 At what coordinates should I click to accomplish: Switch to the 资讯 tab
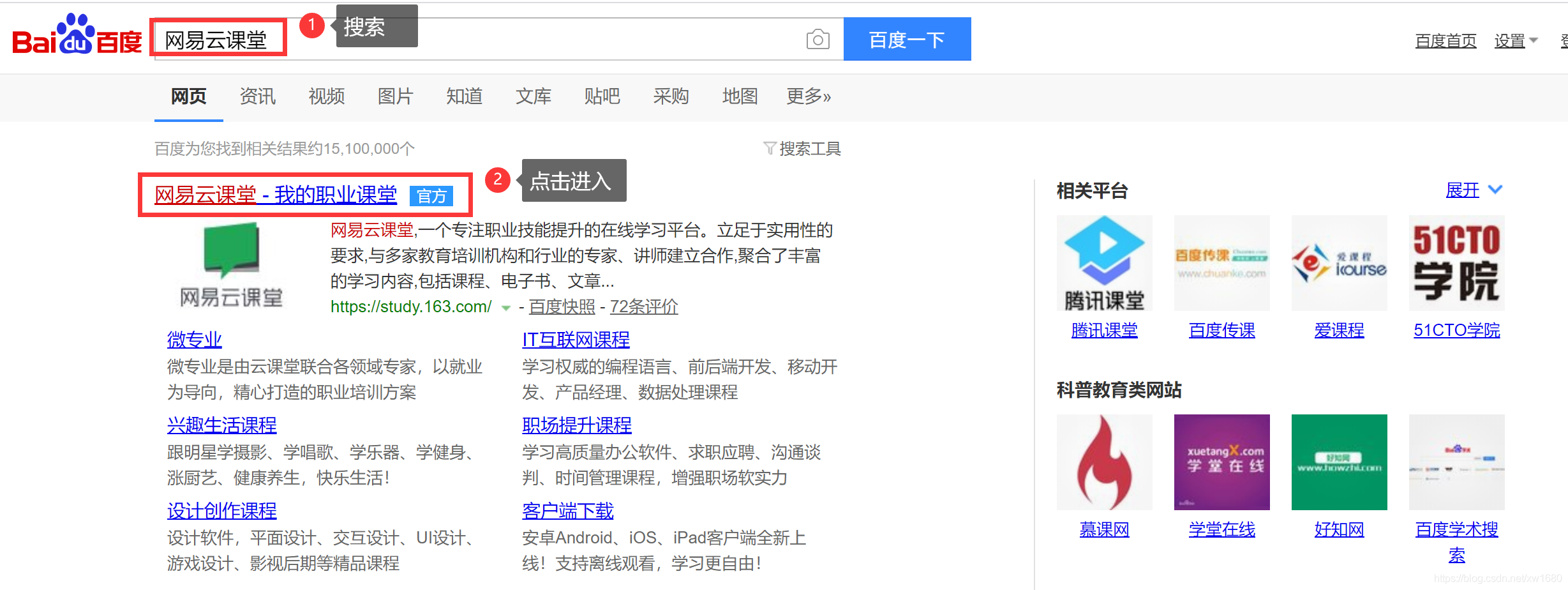tap(258, 96)
